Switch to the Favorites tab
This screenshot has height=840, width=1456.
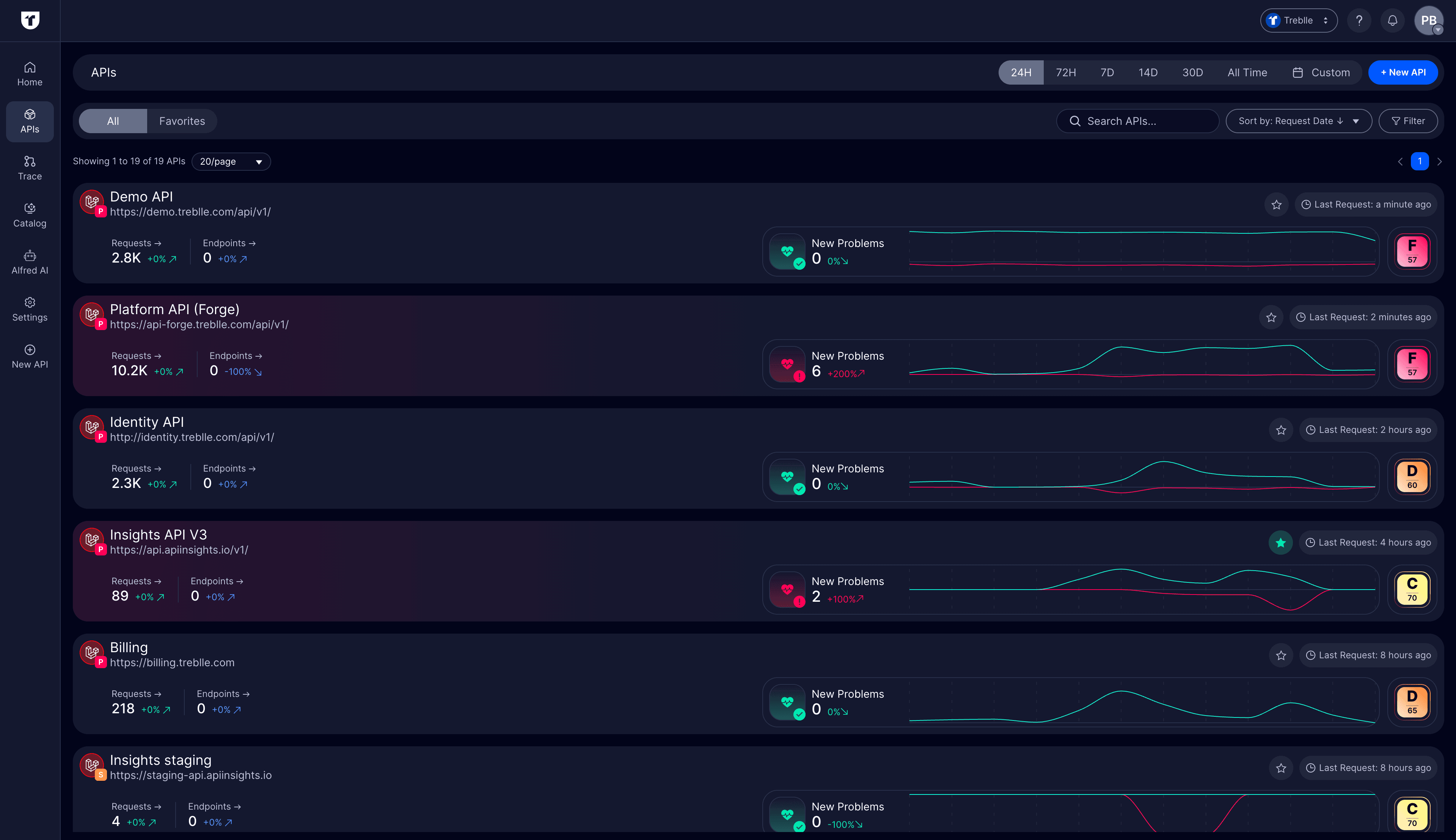pyautogui.click(x=182, y=121)
